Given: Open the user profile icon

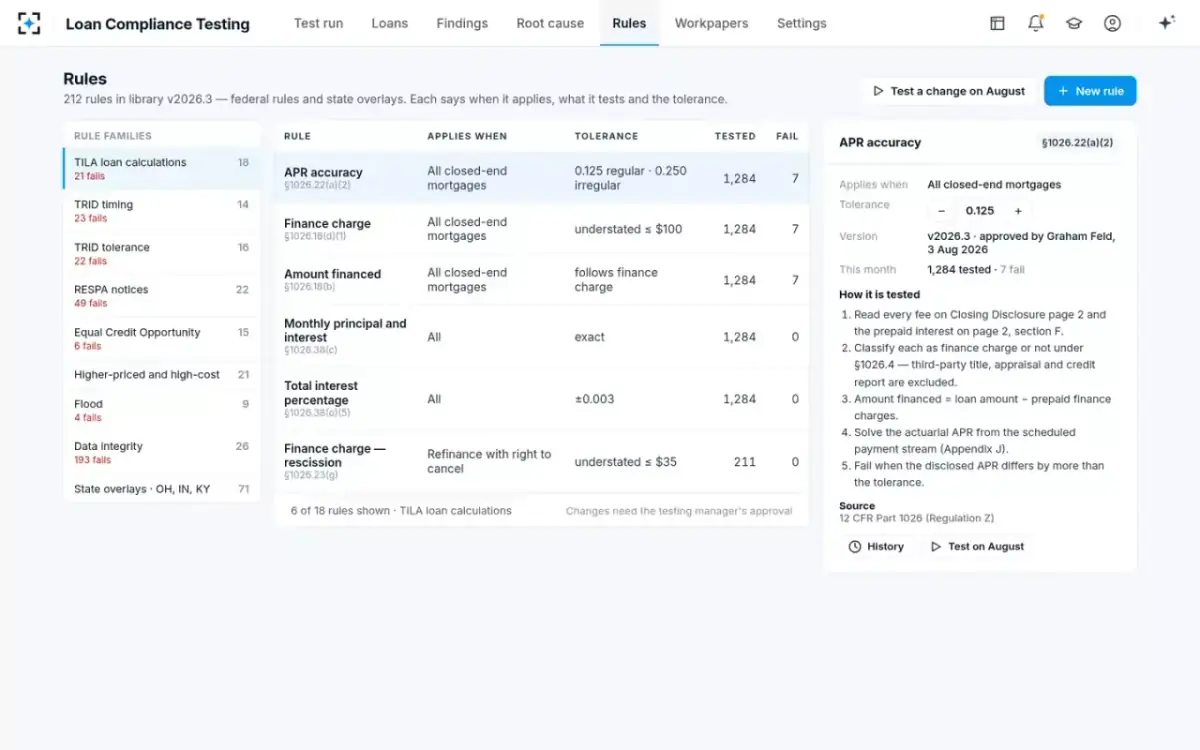Looking at the screenshot, I should tap(1112, 23).
